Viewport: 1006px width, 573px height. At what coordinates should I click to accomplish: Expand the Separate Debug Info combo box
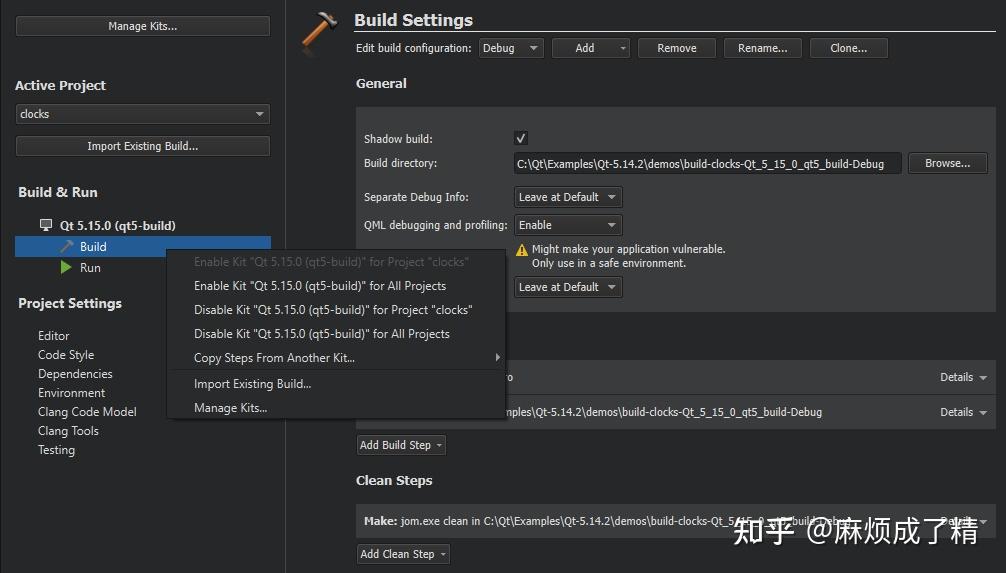(x=568, y=197)
